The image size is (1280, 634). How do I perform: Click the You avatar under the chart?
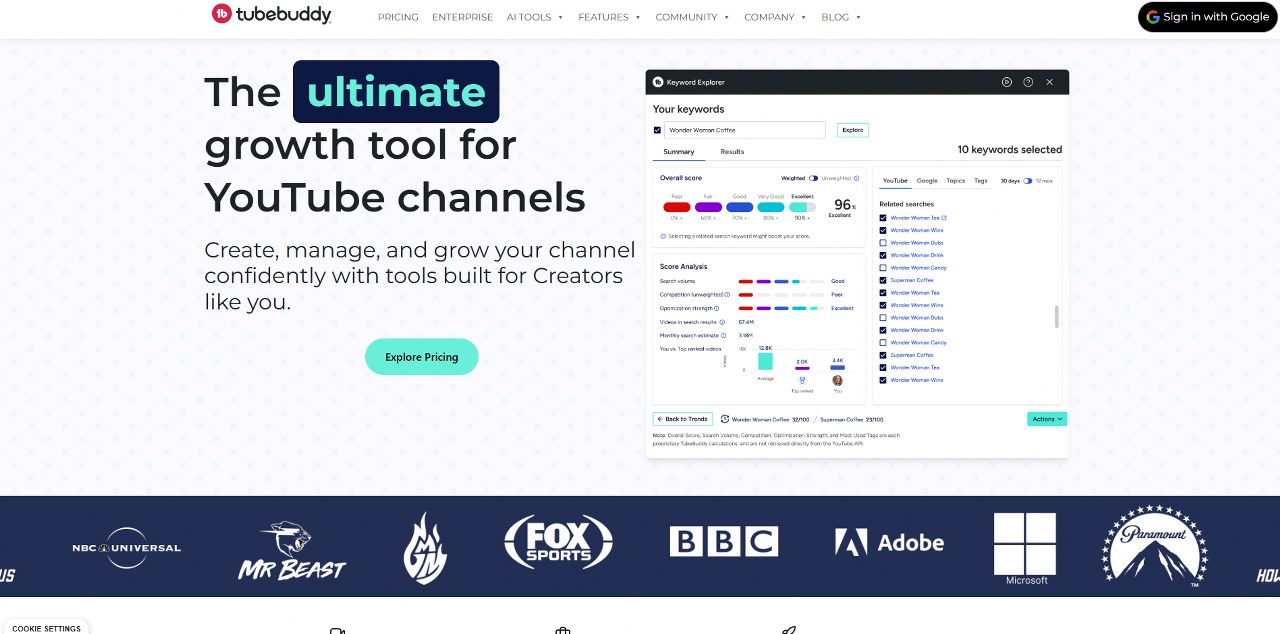[837, 380]
